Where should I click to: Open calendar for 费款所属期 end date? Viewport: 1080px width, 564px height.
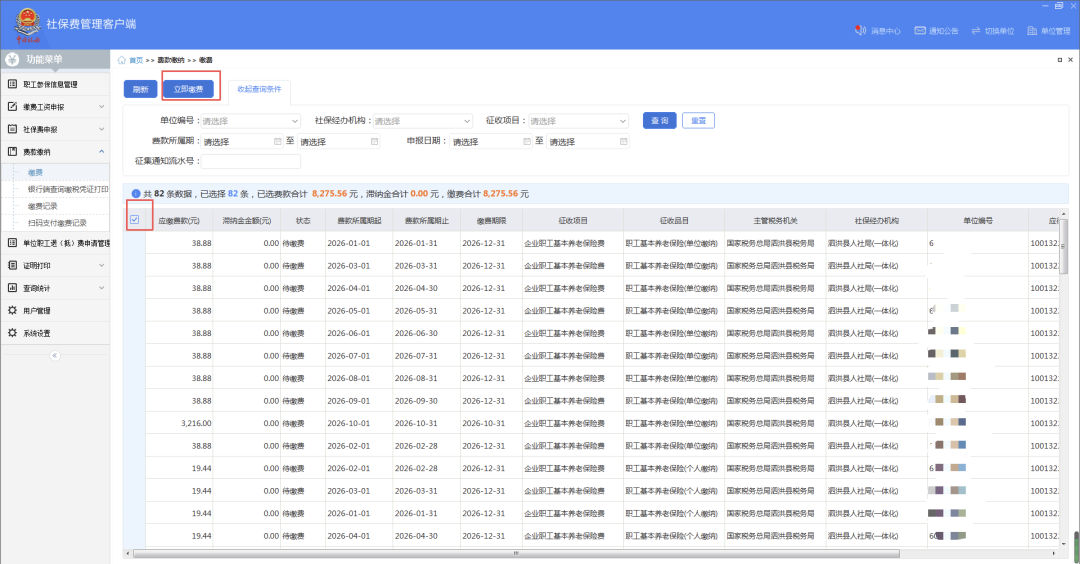[x=374, y=141]
